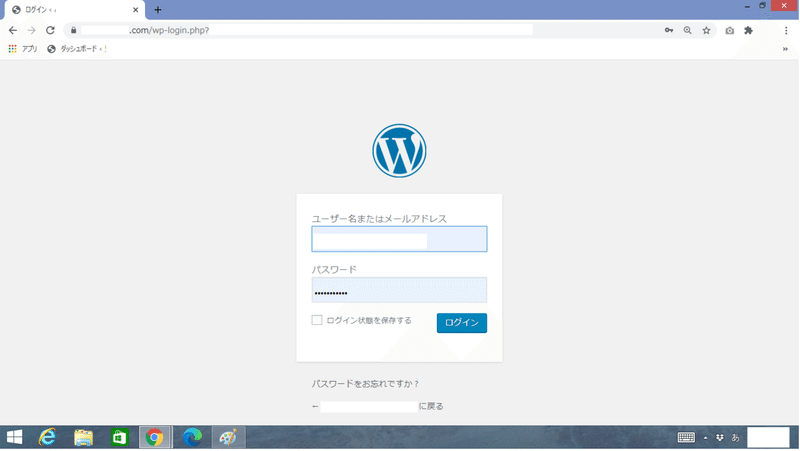The width and height of the screenshot is (800, 451).
Task: Open saved passwords key icon
Action: [669, 31]
